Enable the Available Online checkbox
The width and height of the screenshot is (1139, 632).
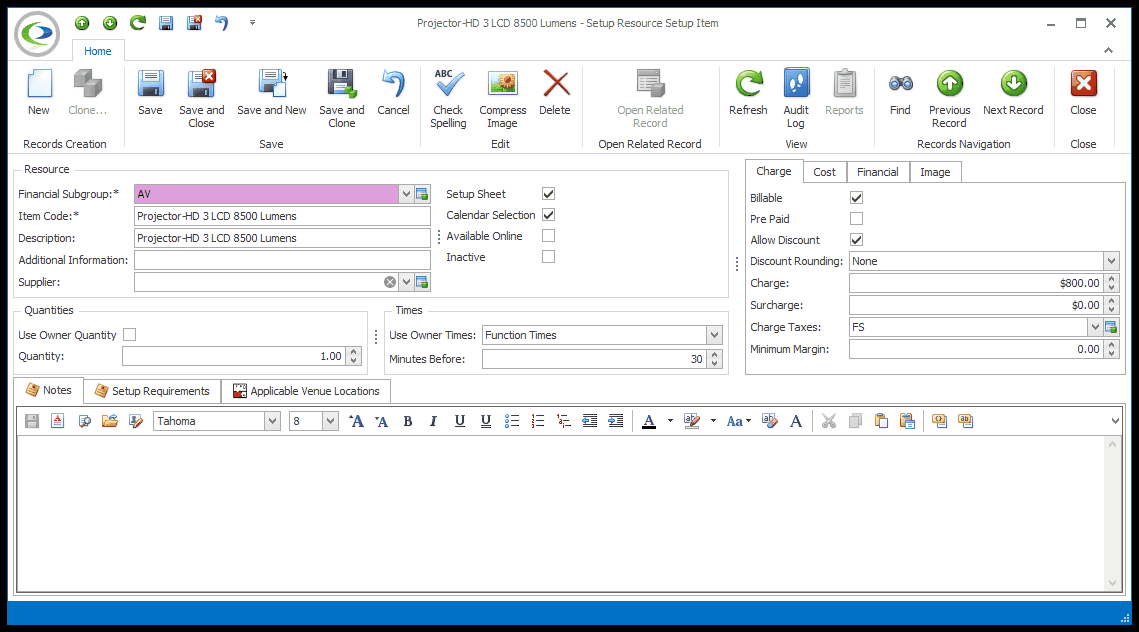(548, 236)
